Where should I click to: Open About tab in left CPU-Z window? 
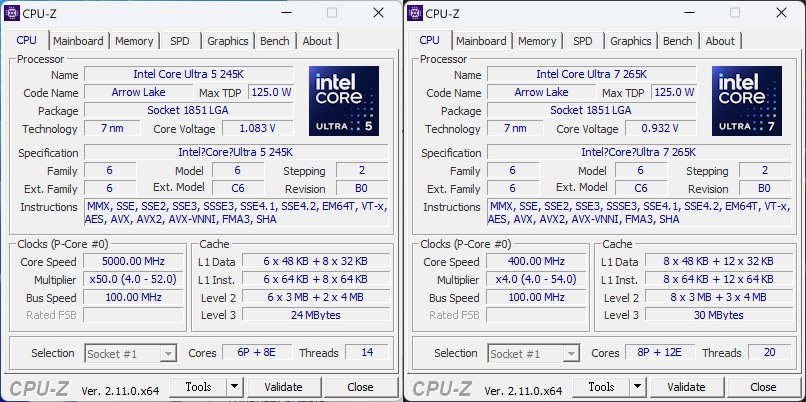pyautogui.click(x=317, y=41)
